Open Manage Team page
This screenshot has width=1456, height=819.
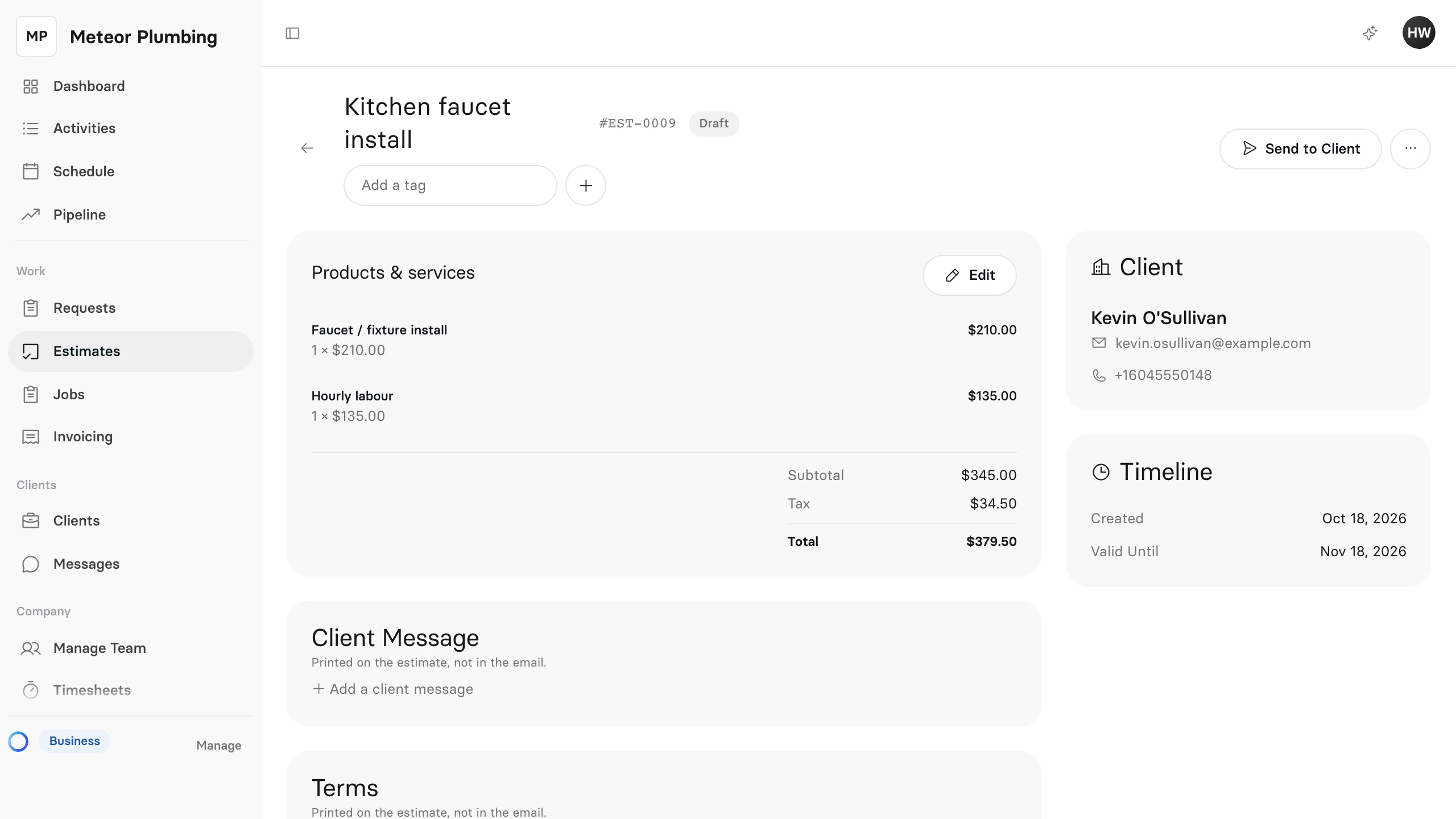tap(131, 648)
